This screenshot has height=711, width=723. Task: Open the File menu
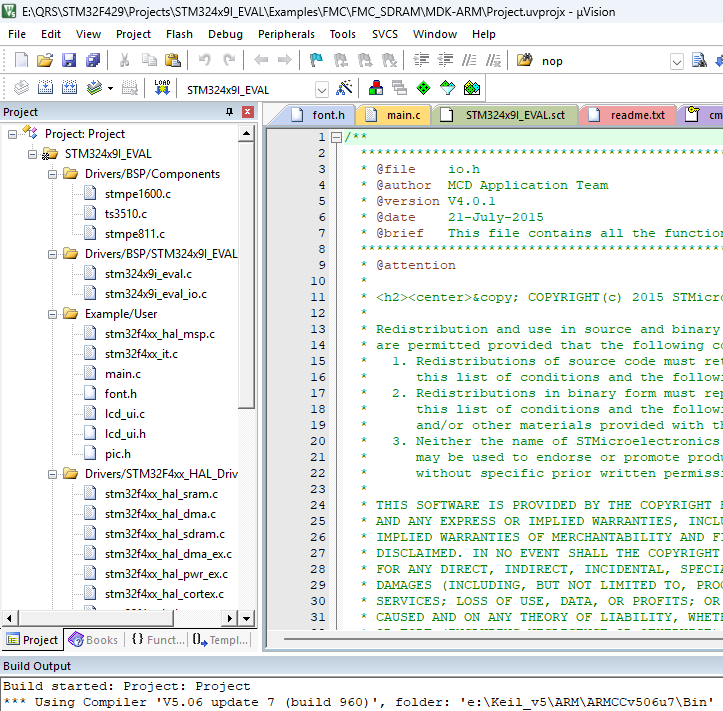click(17, 34)
